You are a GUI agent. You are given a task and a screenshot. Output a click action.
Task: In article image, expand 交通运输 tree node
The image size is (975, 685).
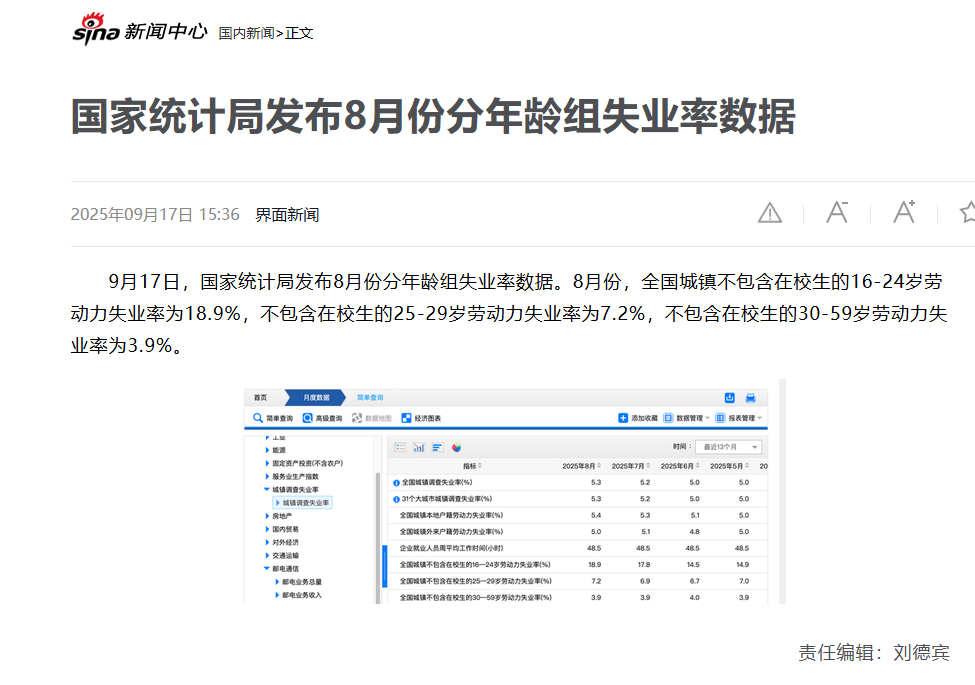coord(268,555)
